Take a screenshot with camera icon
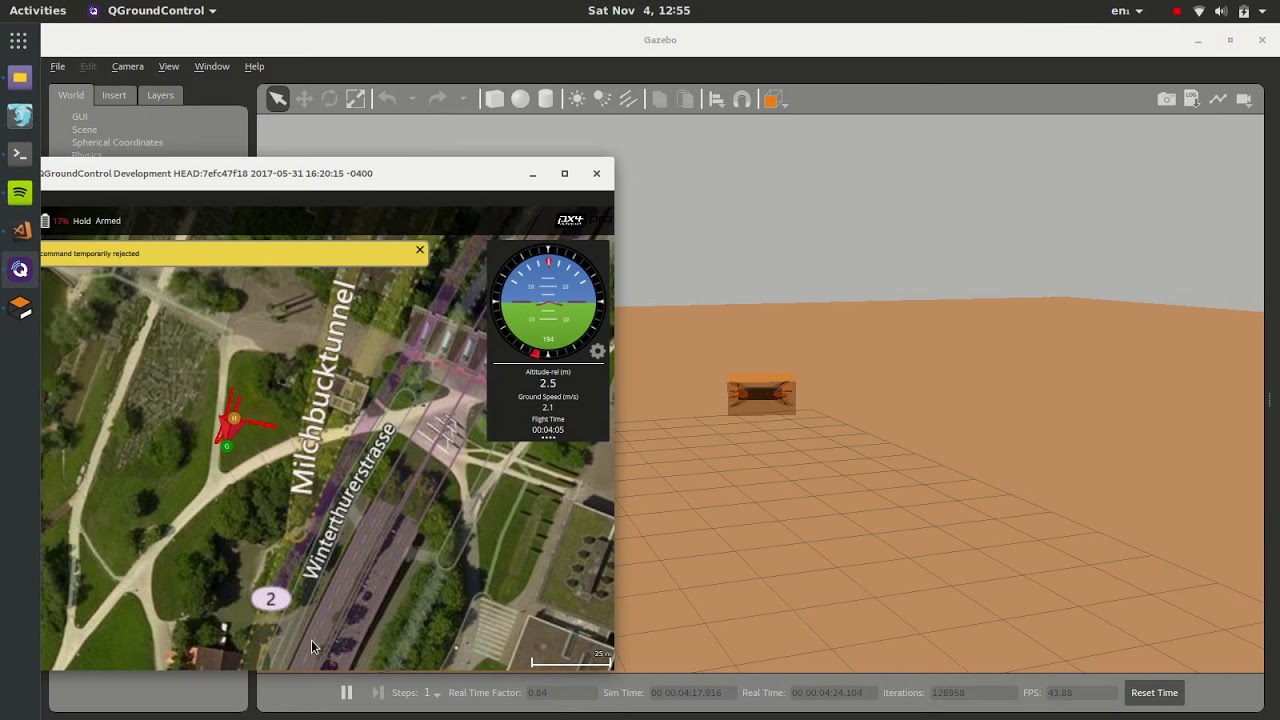Viewport: 1280px width, 720px height. pos(1166,99)
